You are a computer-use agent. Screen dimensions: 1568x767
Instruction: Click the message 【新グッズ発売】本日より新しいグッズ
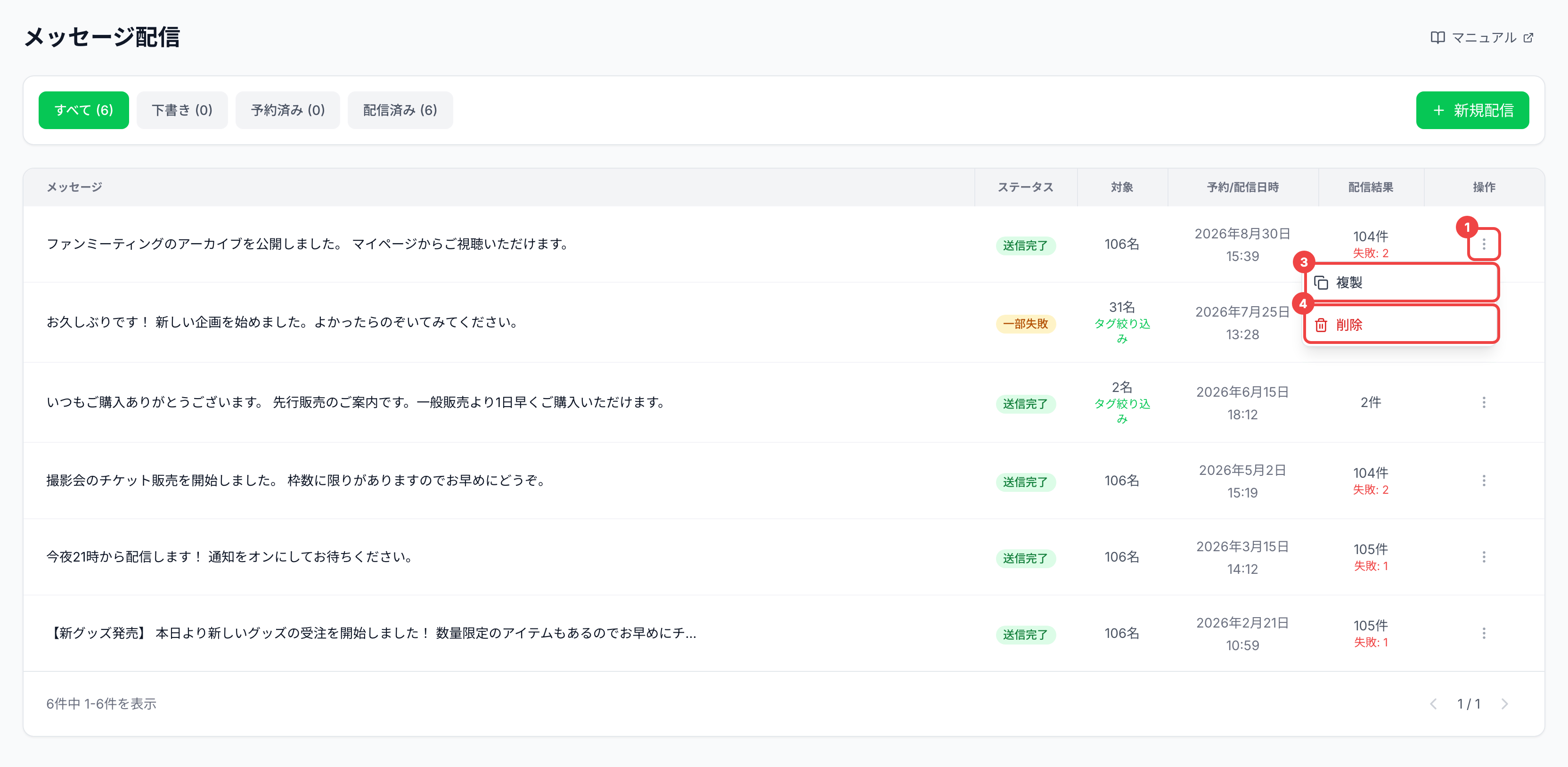click(x=371, y=633)
